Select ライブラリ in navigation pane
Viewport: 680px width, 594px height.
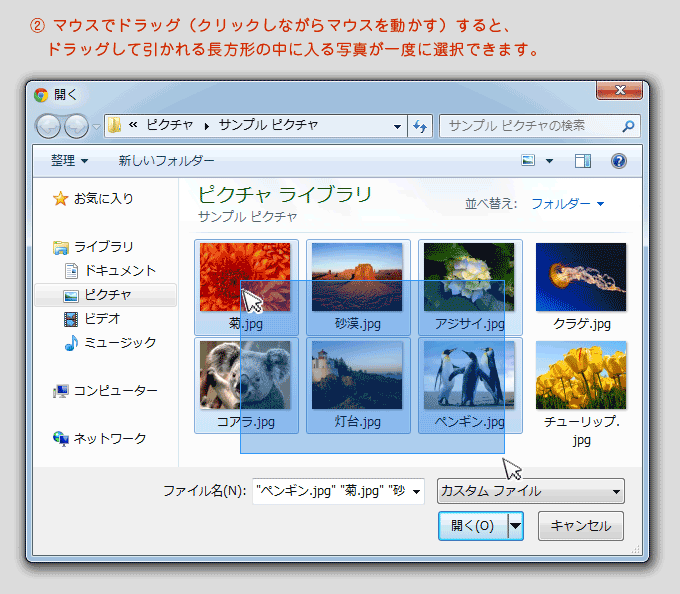(104, 247)
